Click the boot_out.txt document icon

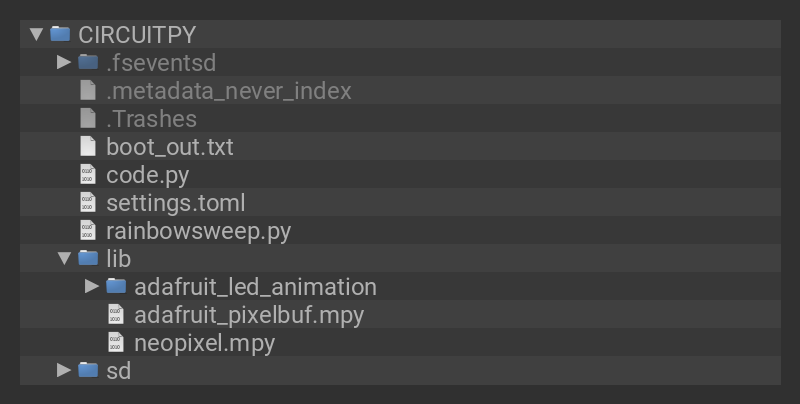click(88, 146)
